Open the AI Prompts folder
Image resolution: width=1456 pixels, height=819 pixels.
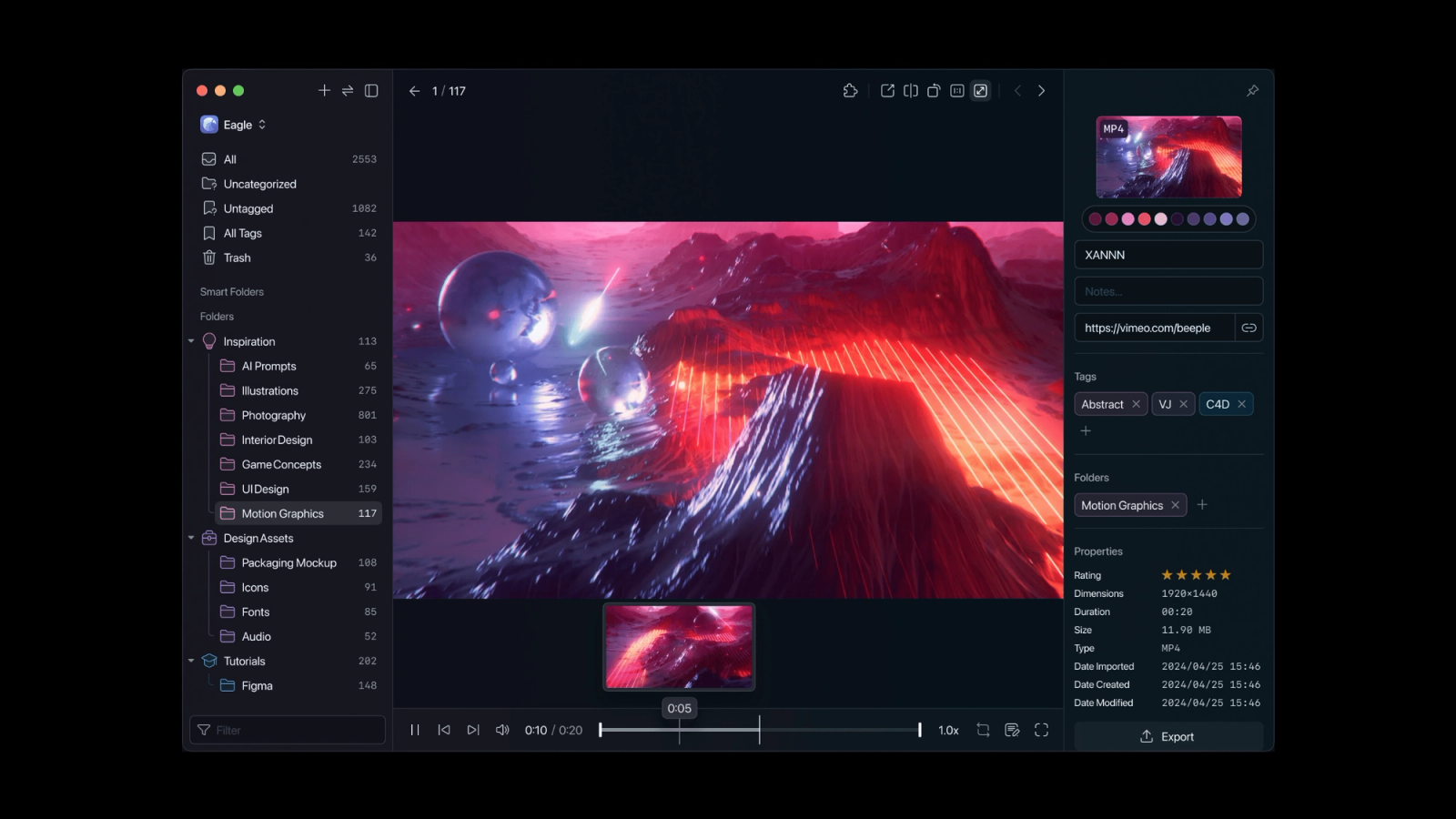(298, 366)
